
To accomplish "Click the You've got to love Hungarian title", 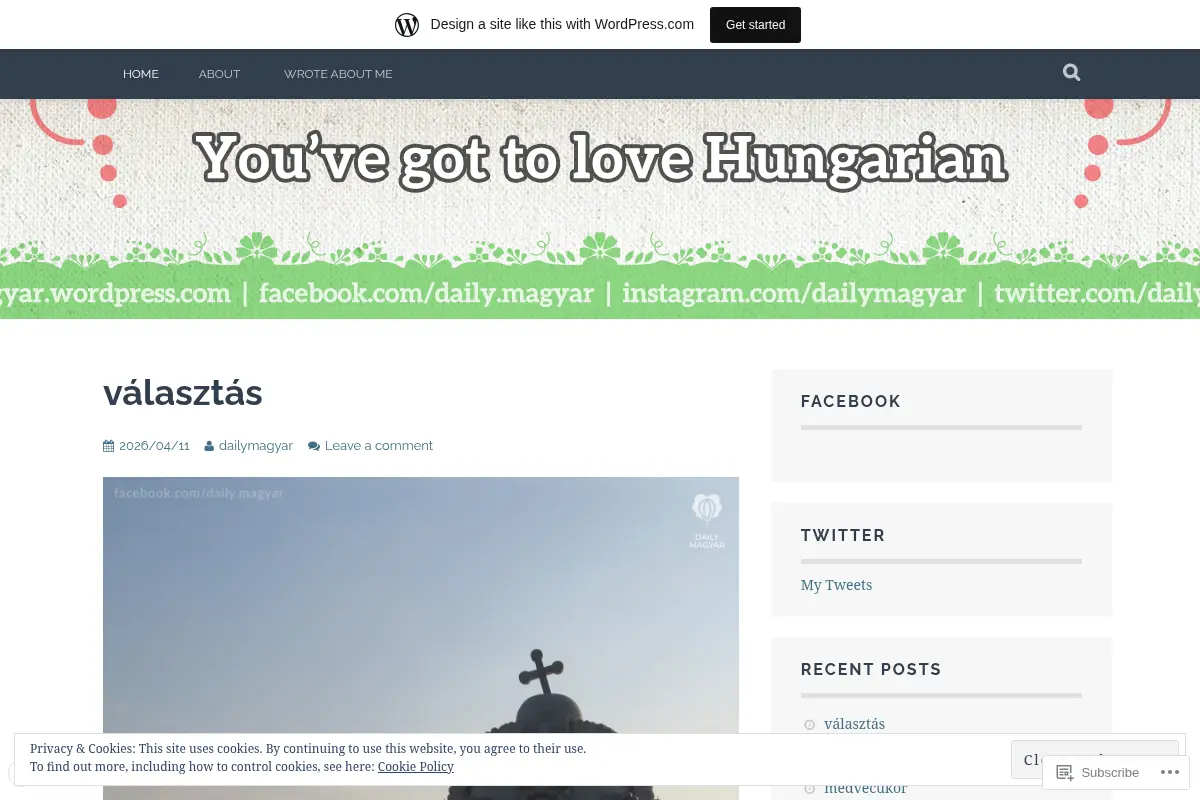I will [x=600, y=158].
